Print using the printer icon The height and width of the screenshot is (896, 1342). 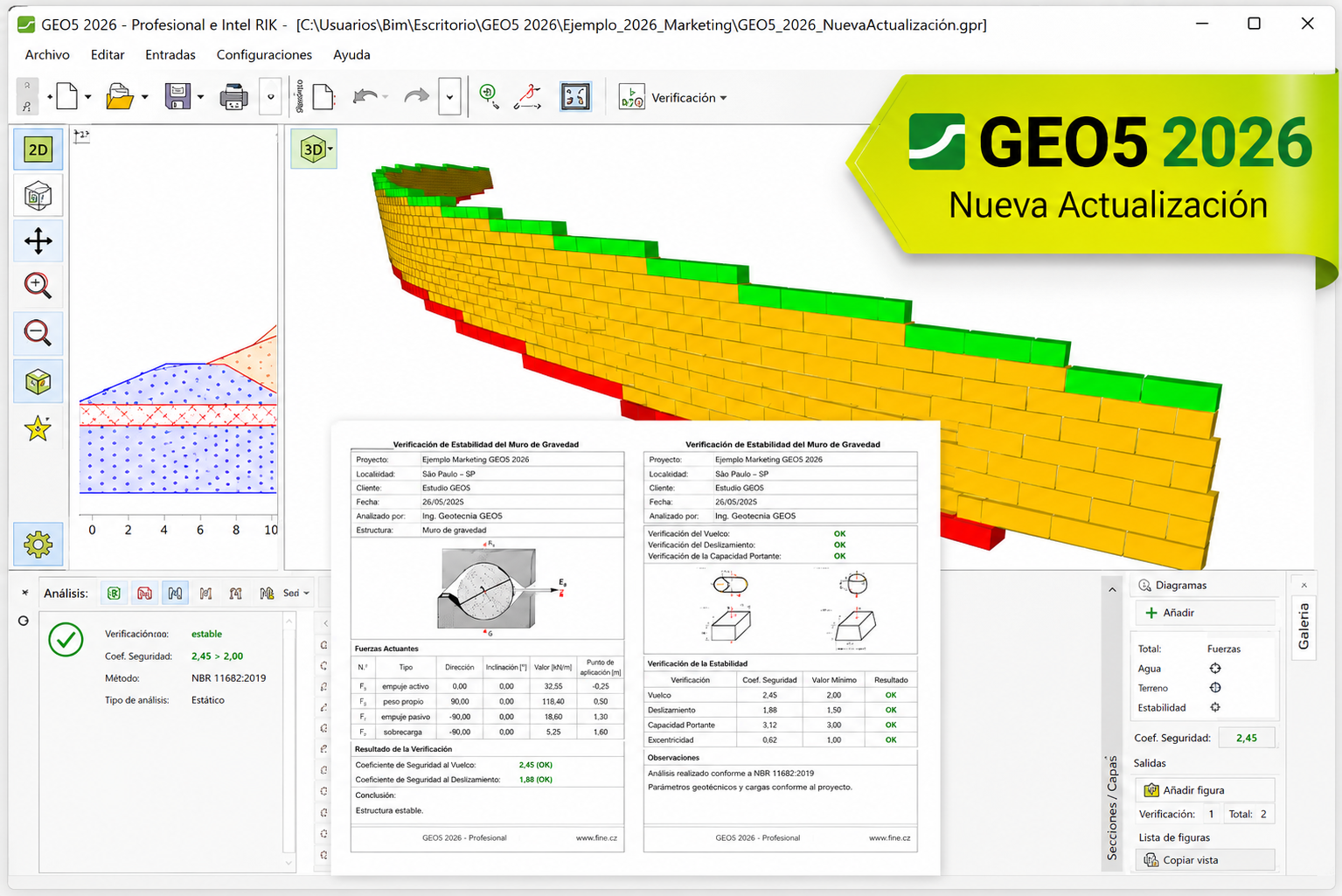(233, 96)
